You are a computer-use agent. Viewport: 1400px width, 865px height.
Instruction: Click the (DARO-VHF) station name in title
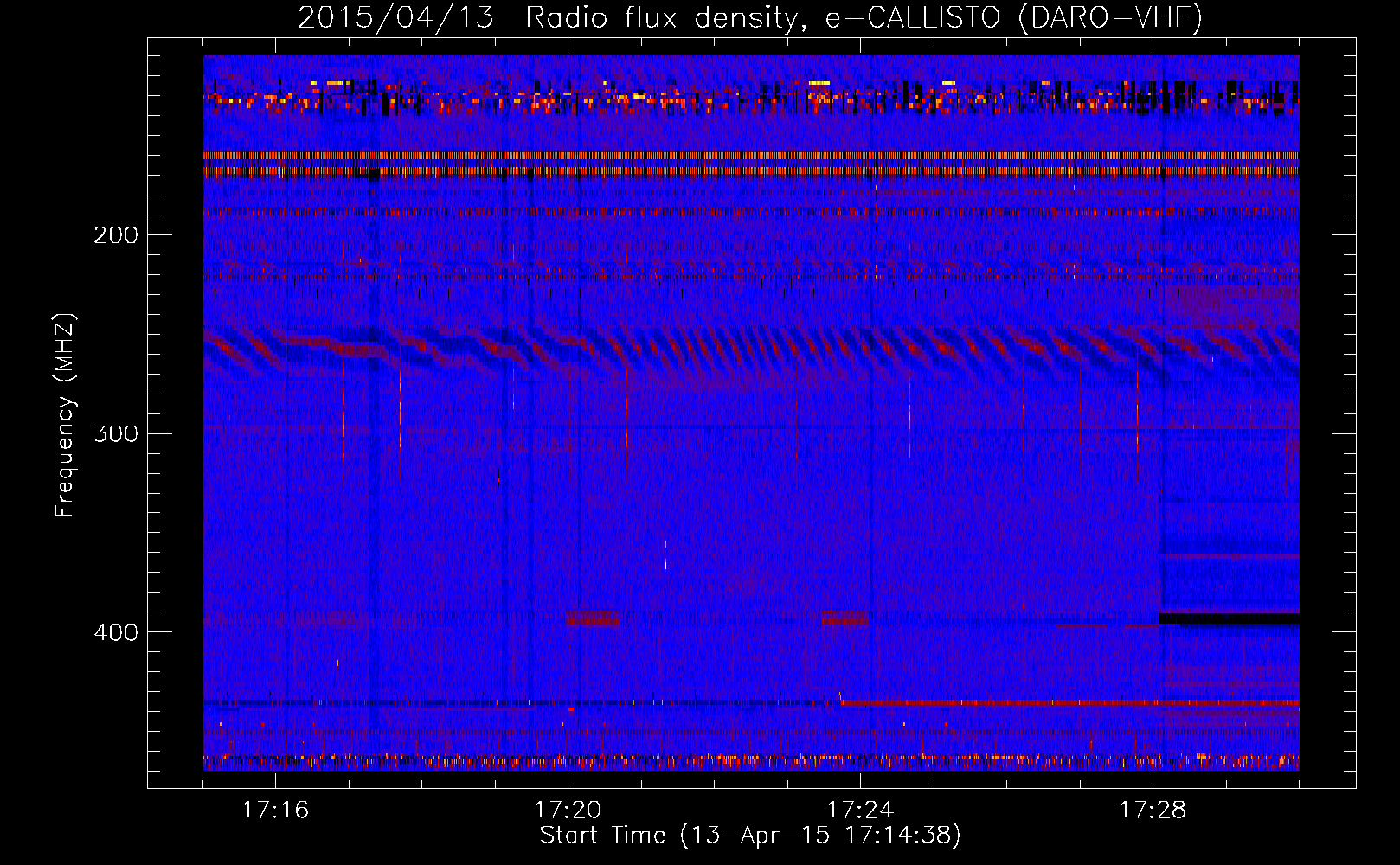pyautogui.click(x=1110, y=17)
